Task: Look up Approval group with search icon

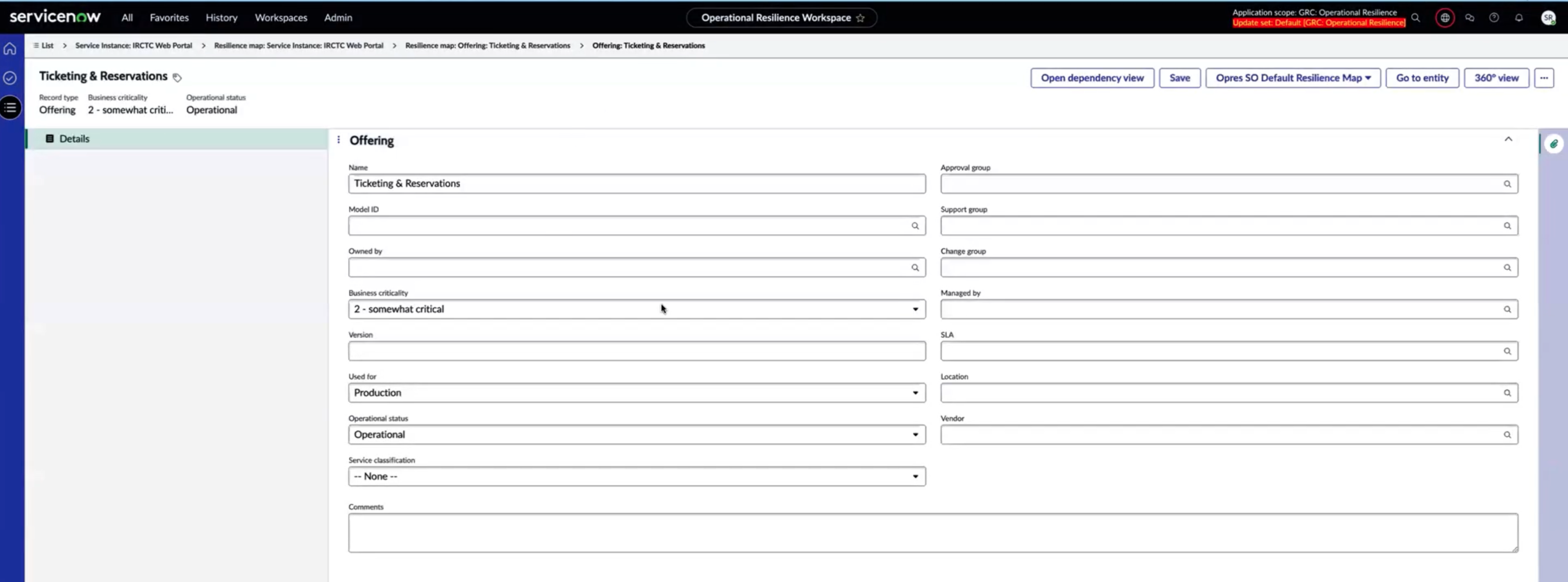Action: tap(1507, 184)
